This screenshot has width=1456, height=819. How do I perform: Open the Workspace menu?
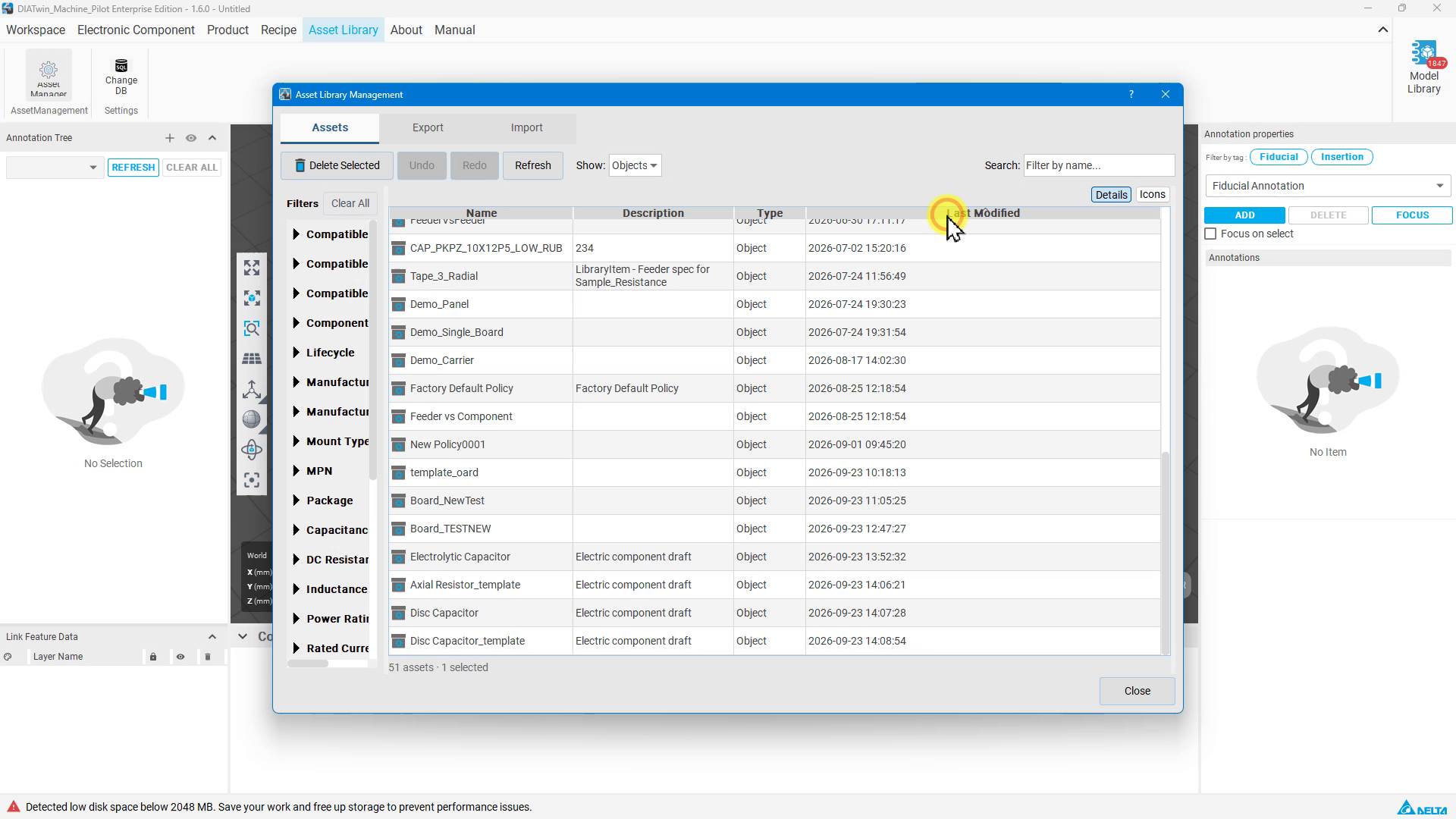36,30
